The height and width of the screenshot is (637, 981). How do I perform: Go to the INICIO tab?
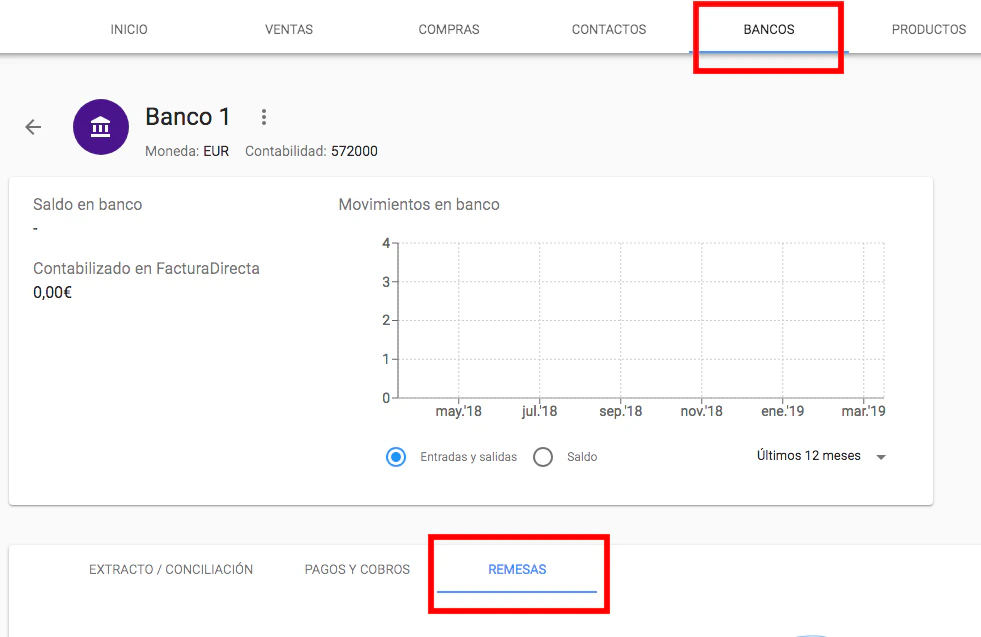click(129, 29)
